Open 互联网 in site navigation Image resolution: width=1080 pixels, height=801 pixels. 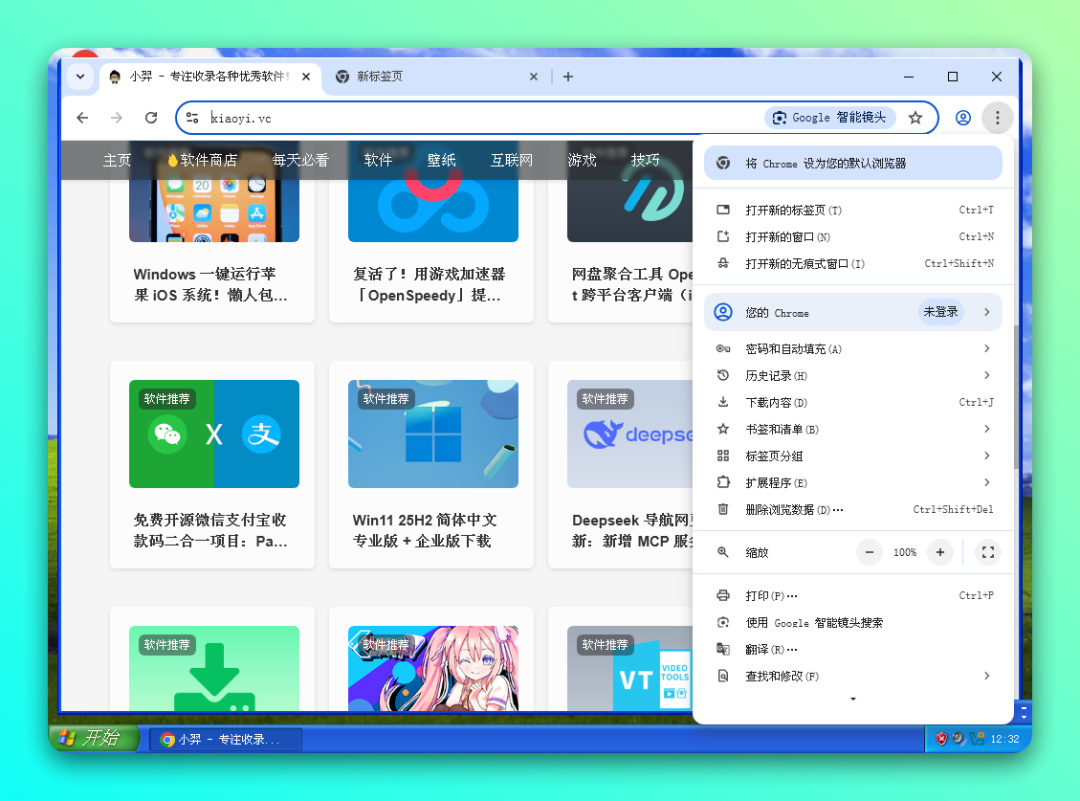[512, 160]
